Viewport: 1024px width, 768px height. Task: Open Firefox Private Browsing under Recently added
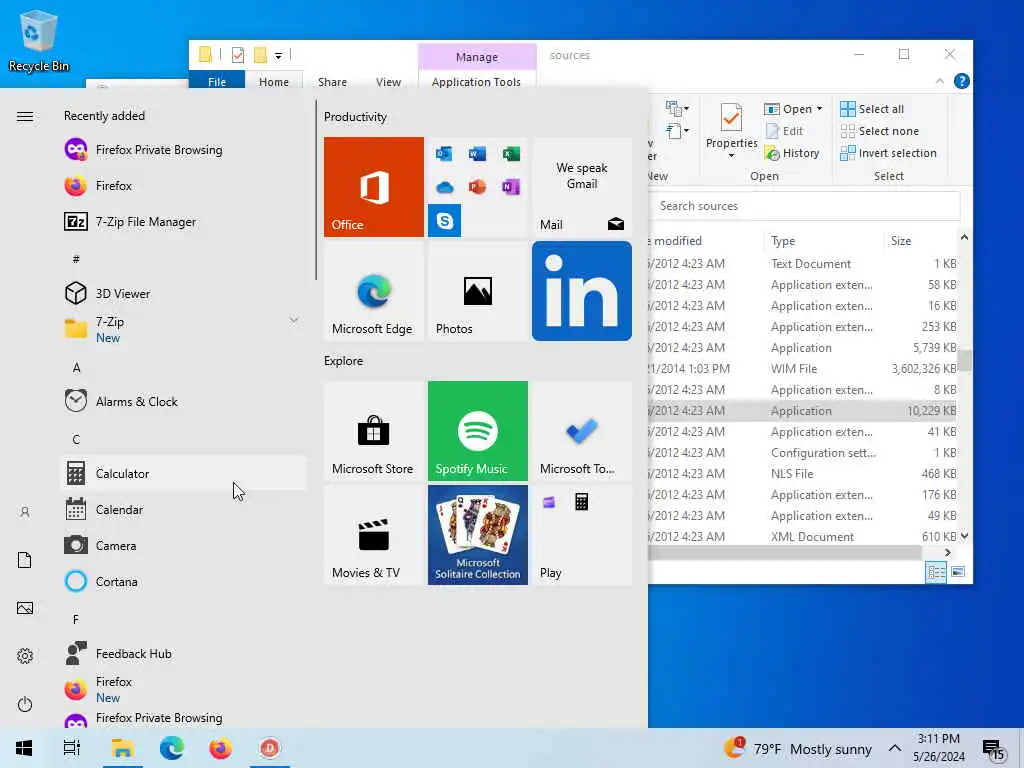pyautogui.click(x=184, y=150)
